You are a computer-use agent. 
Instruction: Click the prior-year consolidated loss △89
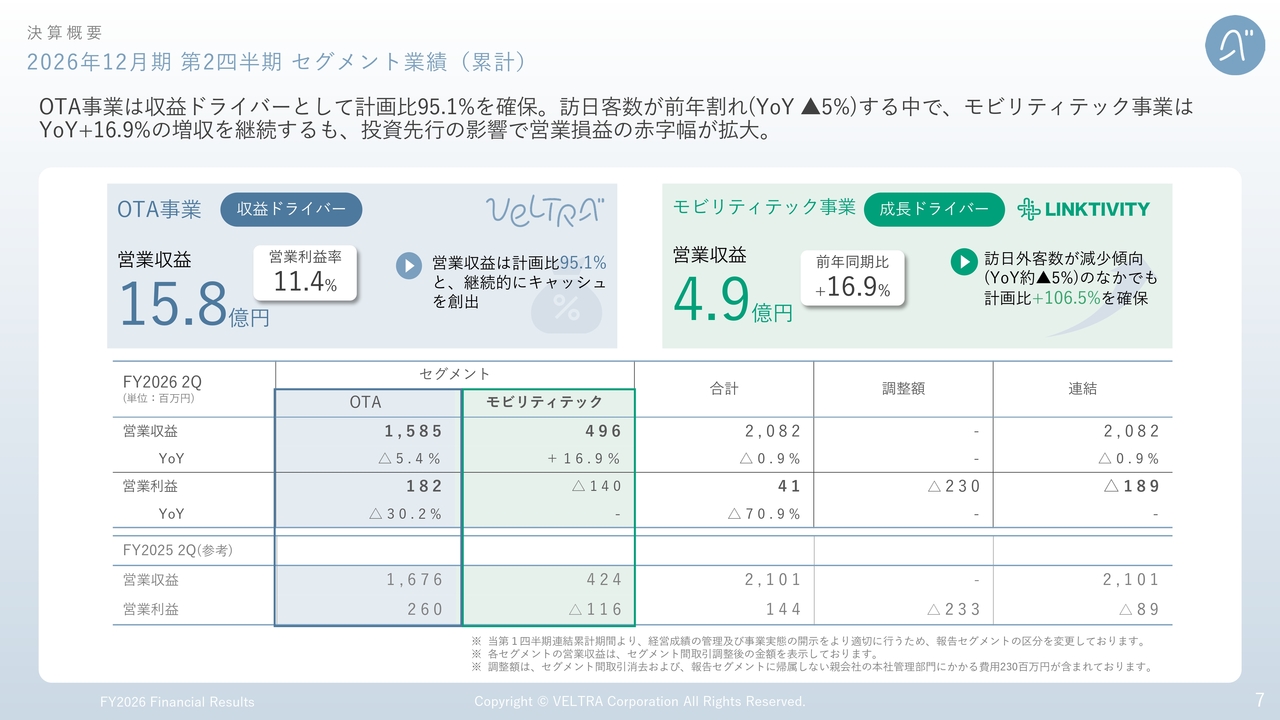click(1140, 609)
